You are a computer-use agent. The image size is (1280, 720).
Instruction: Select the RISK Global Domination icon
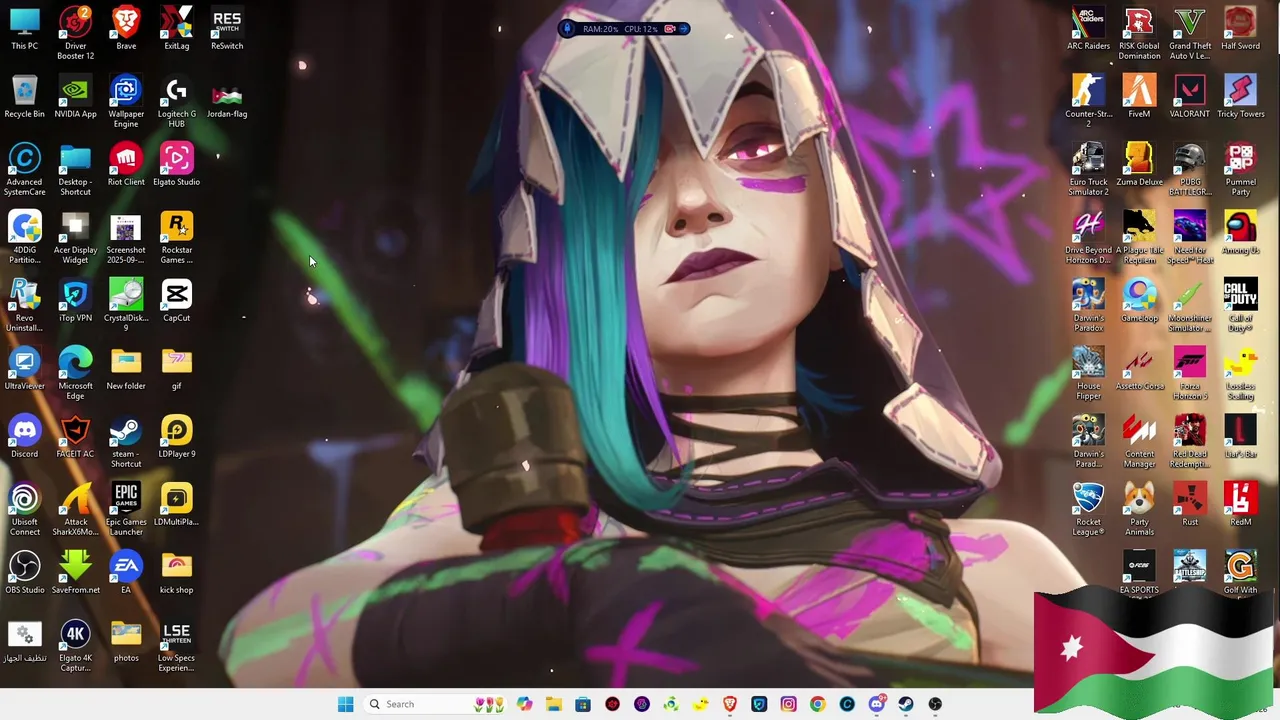point(1139,33)
